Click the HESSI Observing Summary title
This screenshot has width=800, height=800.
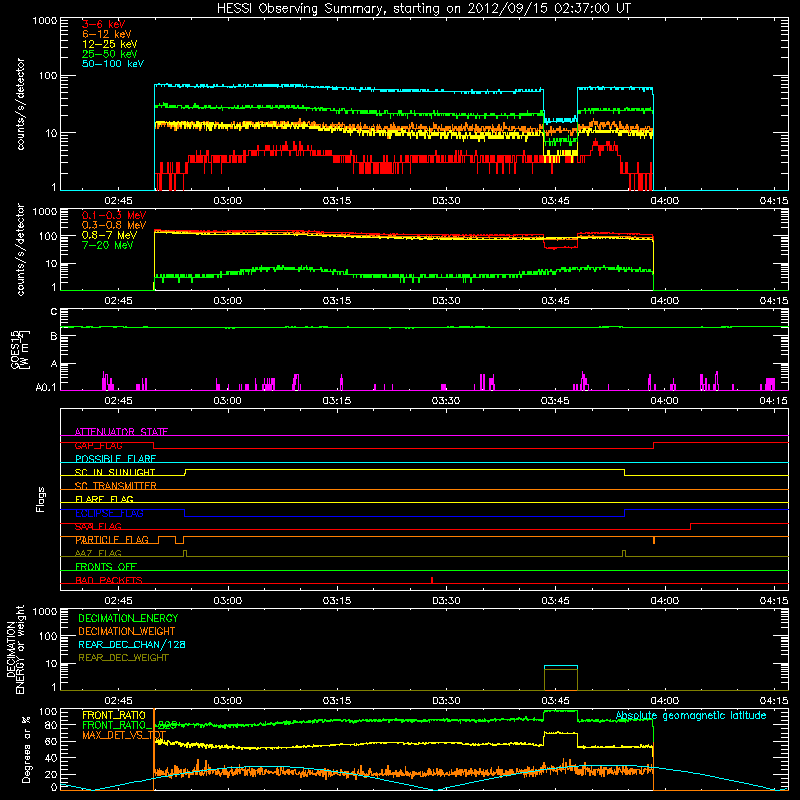424,9
